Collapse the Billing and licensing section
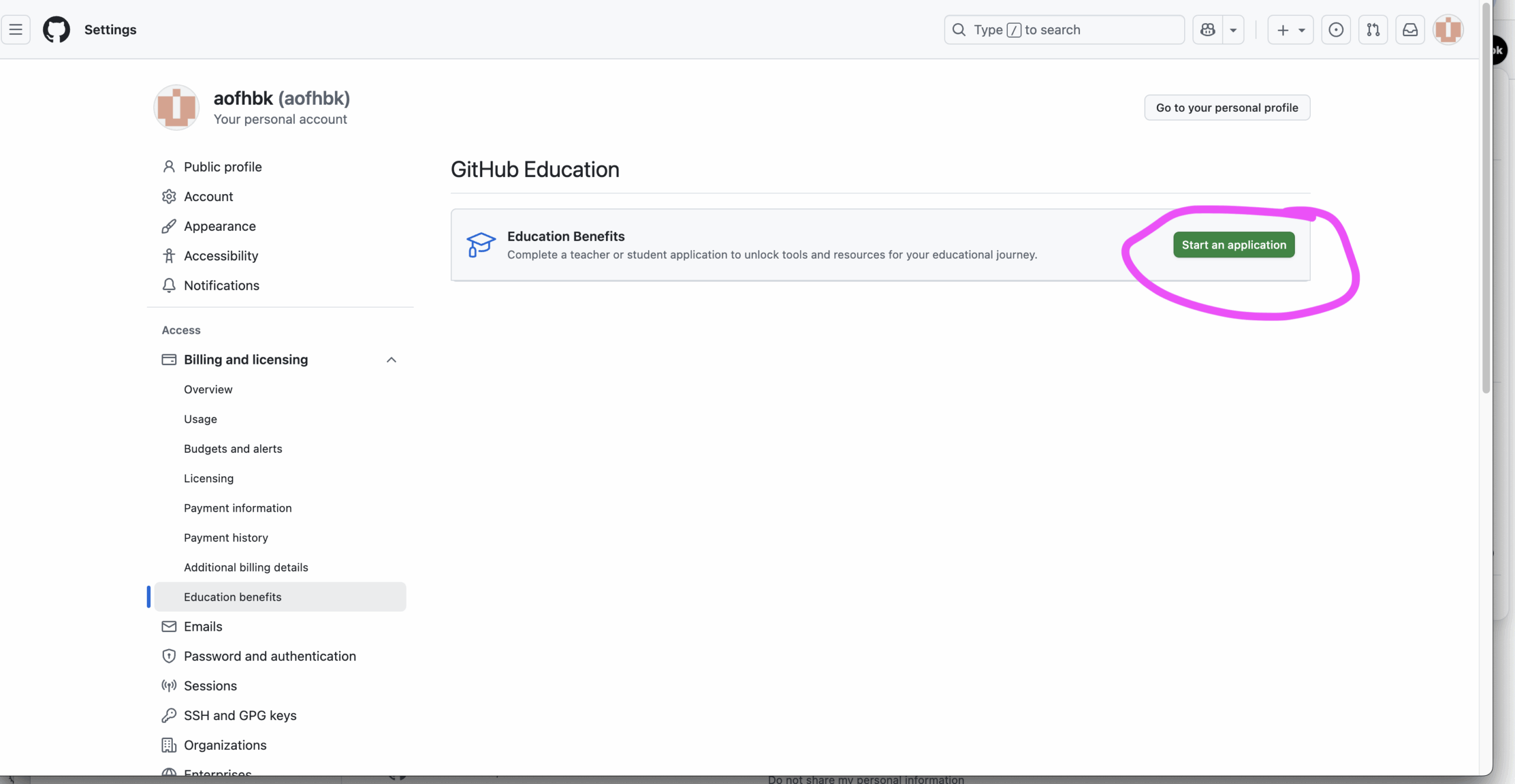The width and height of the screenshot is (1515, 784). pyautogui.click(x=391, y=359)
